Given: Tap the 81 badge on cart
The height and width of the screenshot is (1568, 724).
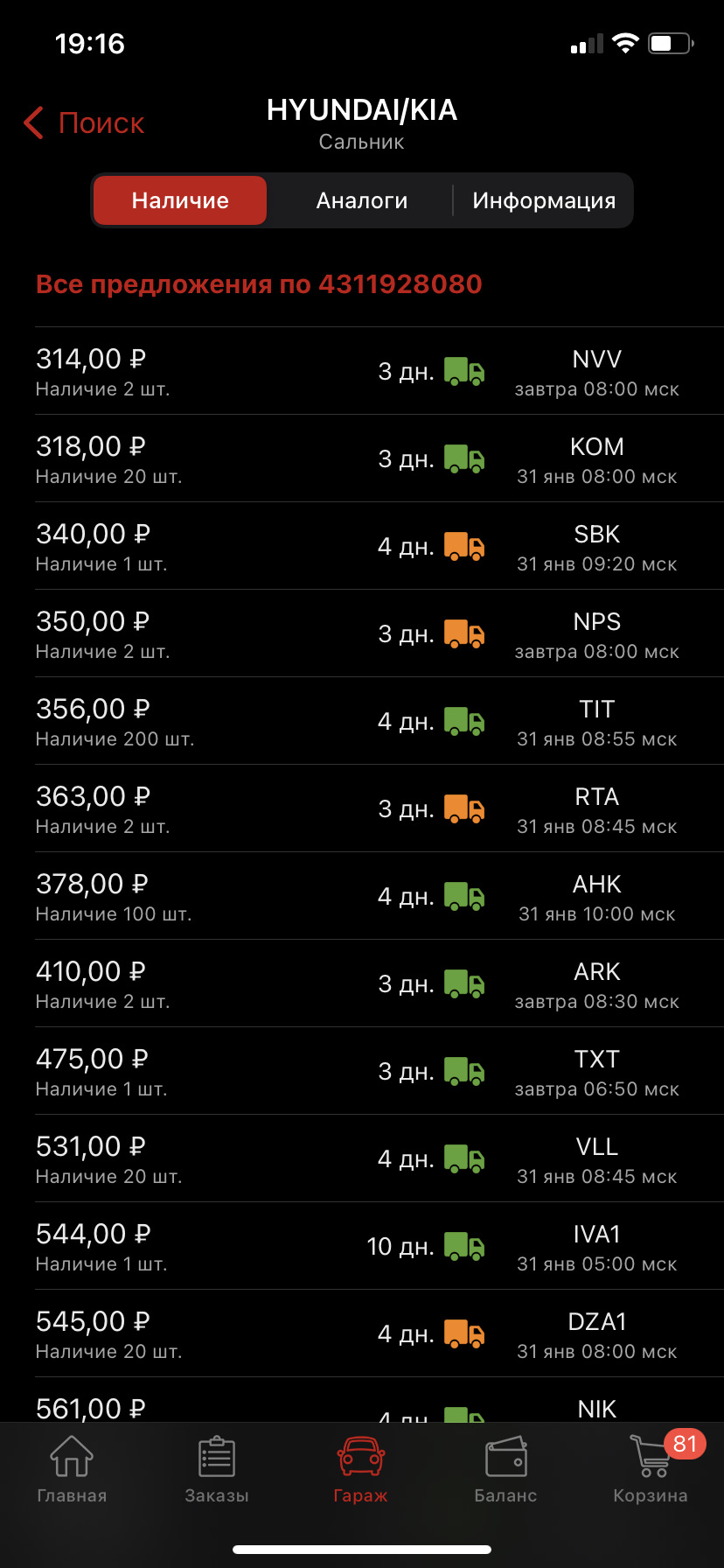Looking at the screenshot, I should pos(685,1443).
